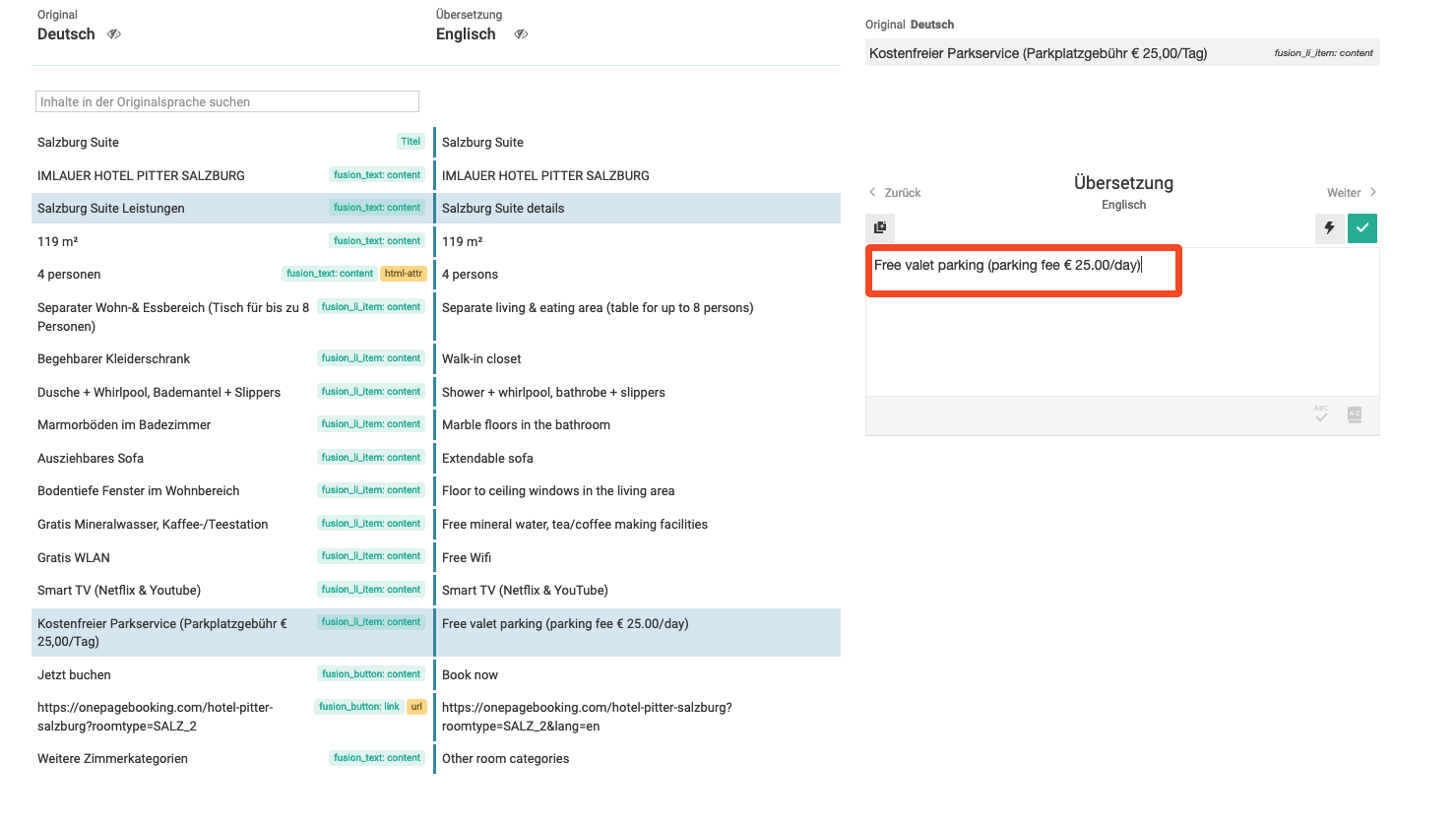Click the copy original text icon

[880, 227]
